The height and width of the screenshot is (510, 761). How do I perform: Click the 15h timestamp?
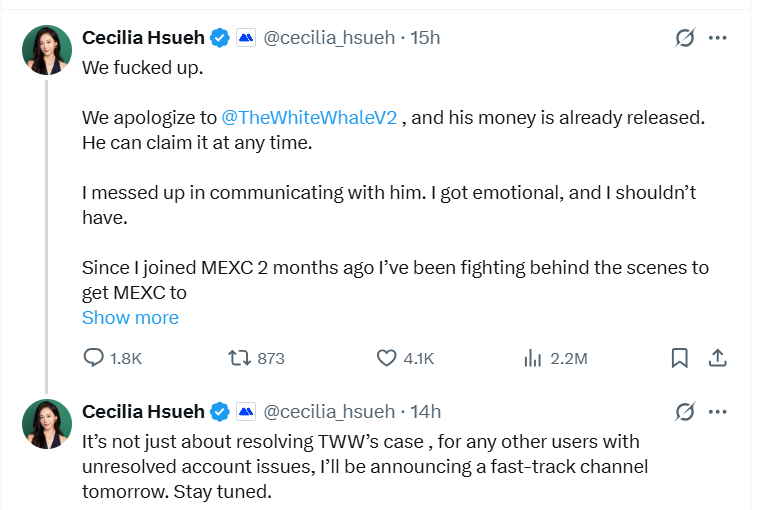426,38
